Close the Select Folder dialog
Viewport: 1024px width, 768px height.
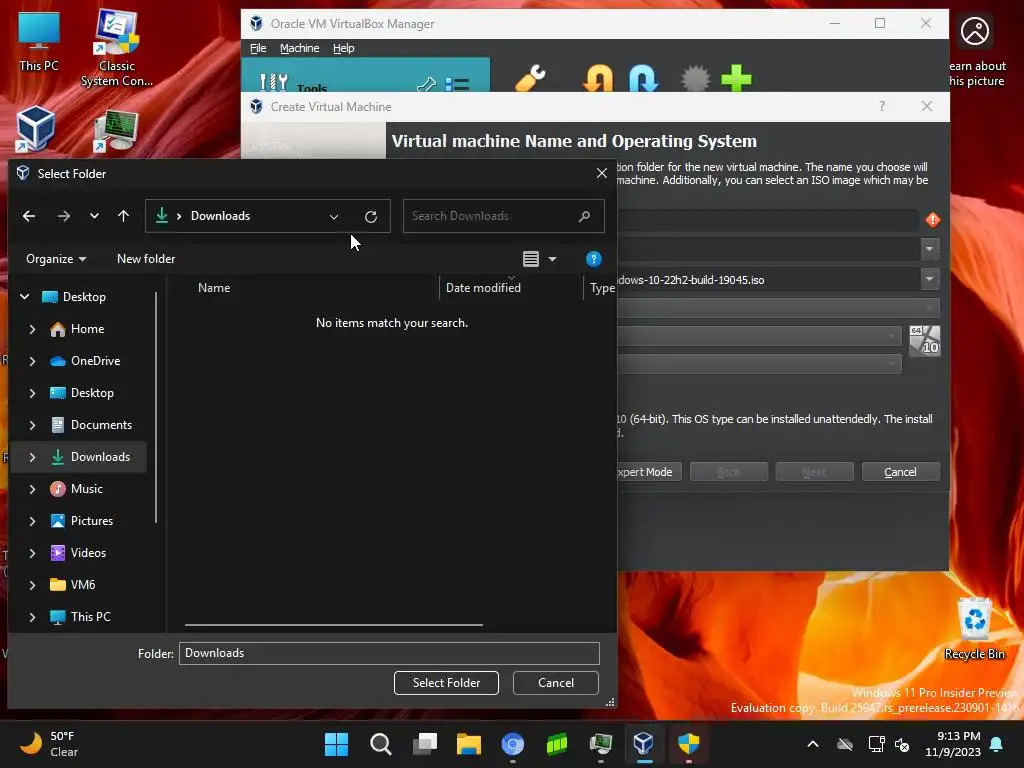tap(601, 174)
